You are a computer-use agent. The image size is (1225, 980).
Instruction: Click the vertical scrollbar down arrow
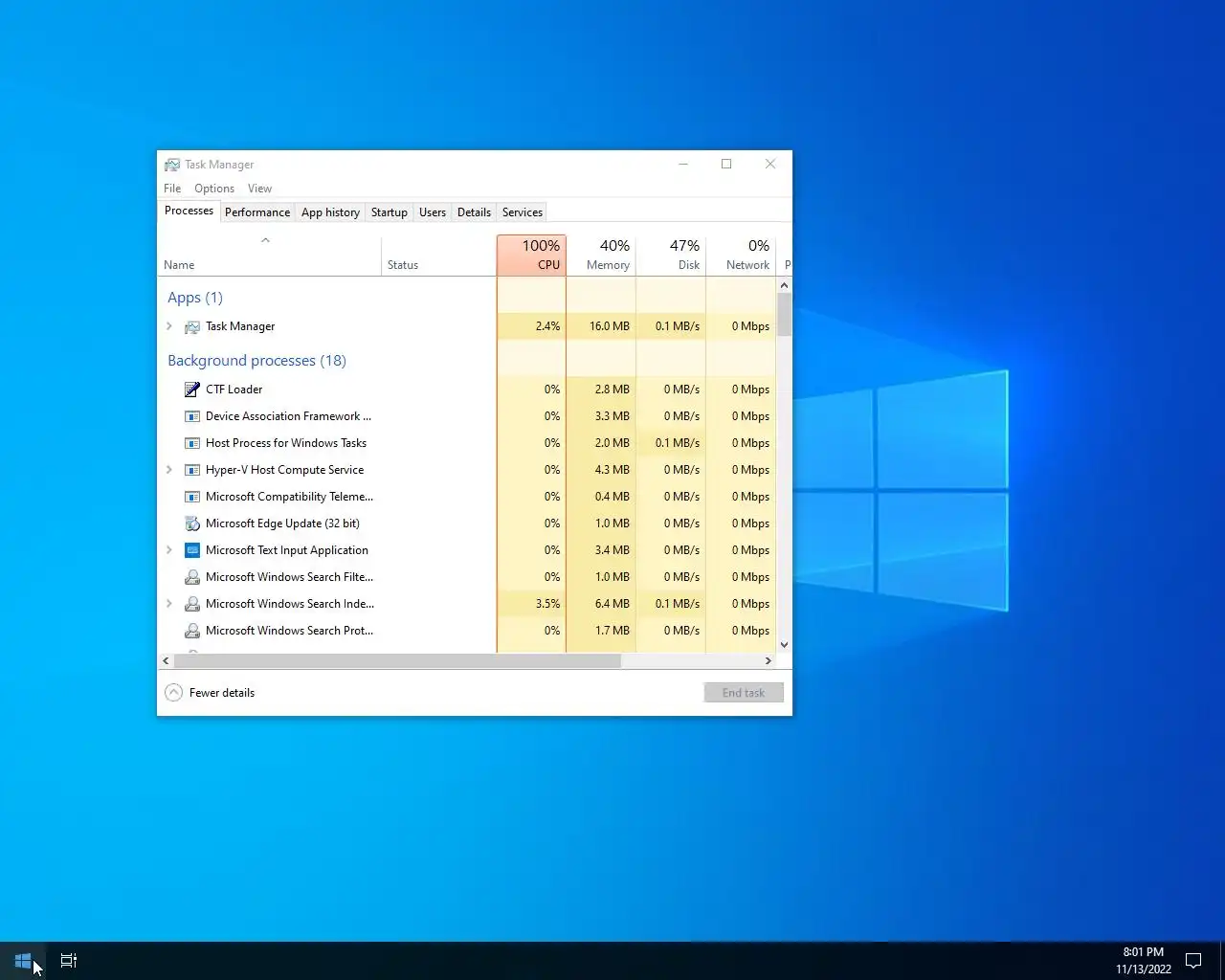click(x=785, y=645)
